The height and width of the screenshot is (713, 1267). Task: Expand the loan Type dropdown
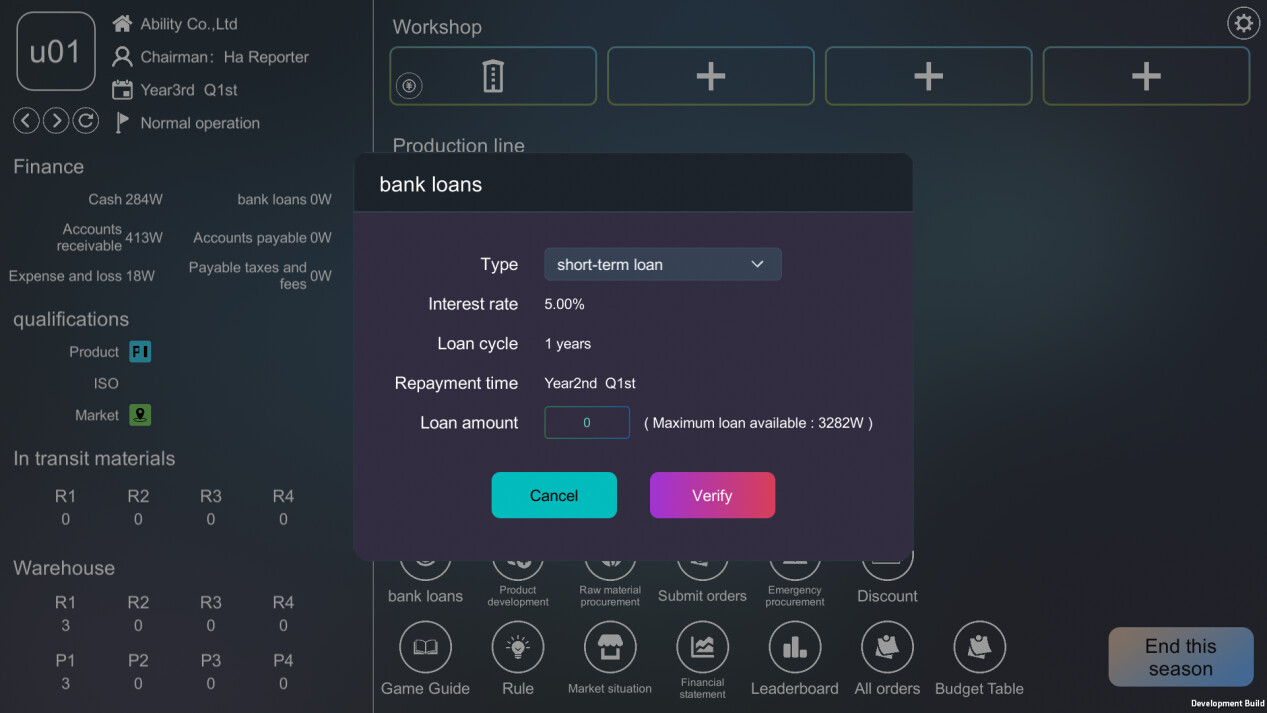point(662,264)
